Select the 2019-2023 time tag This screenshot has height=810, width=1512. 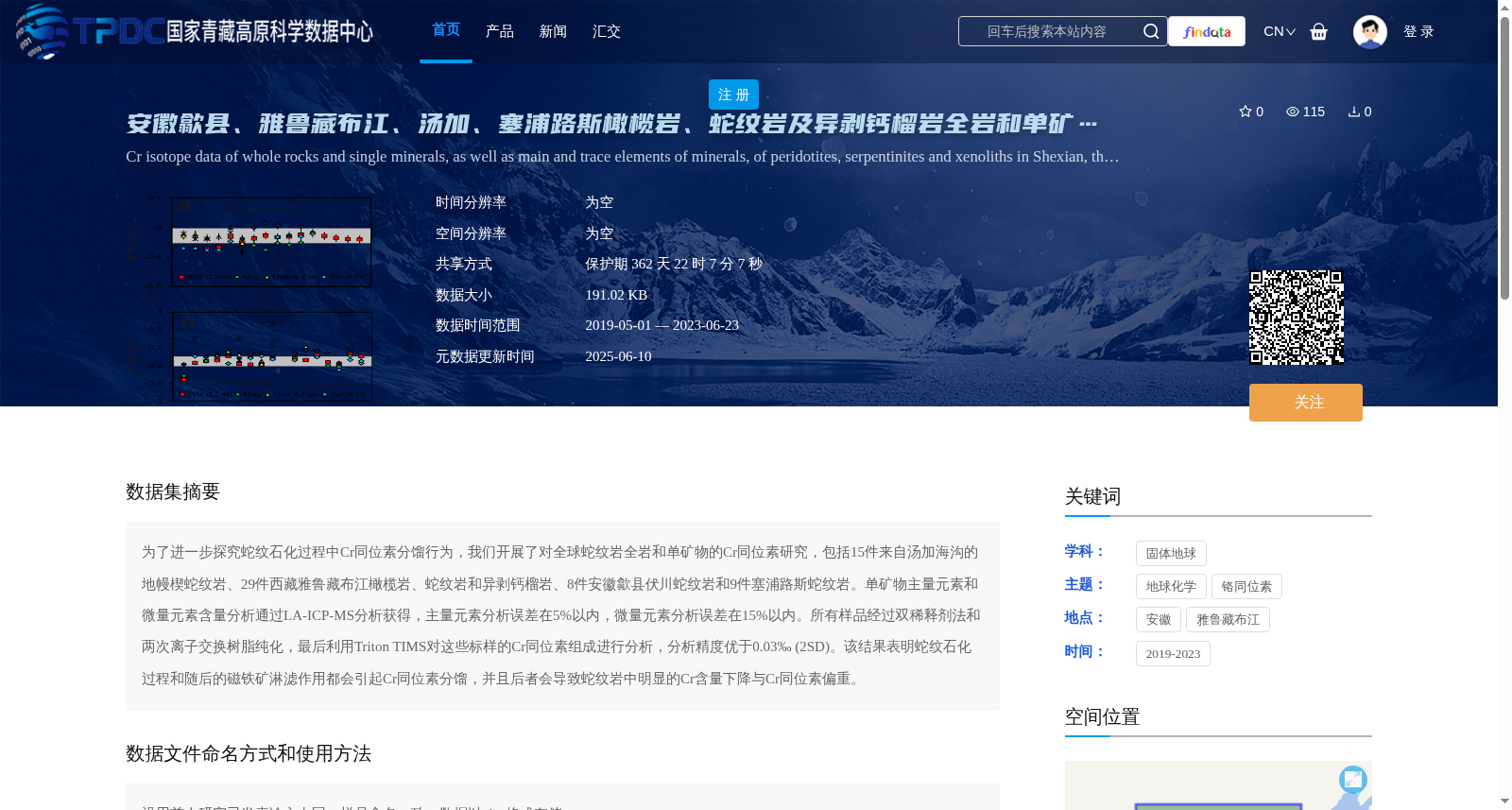(1173, 653)
